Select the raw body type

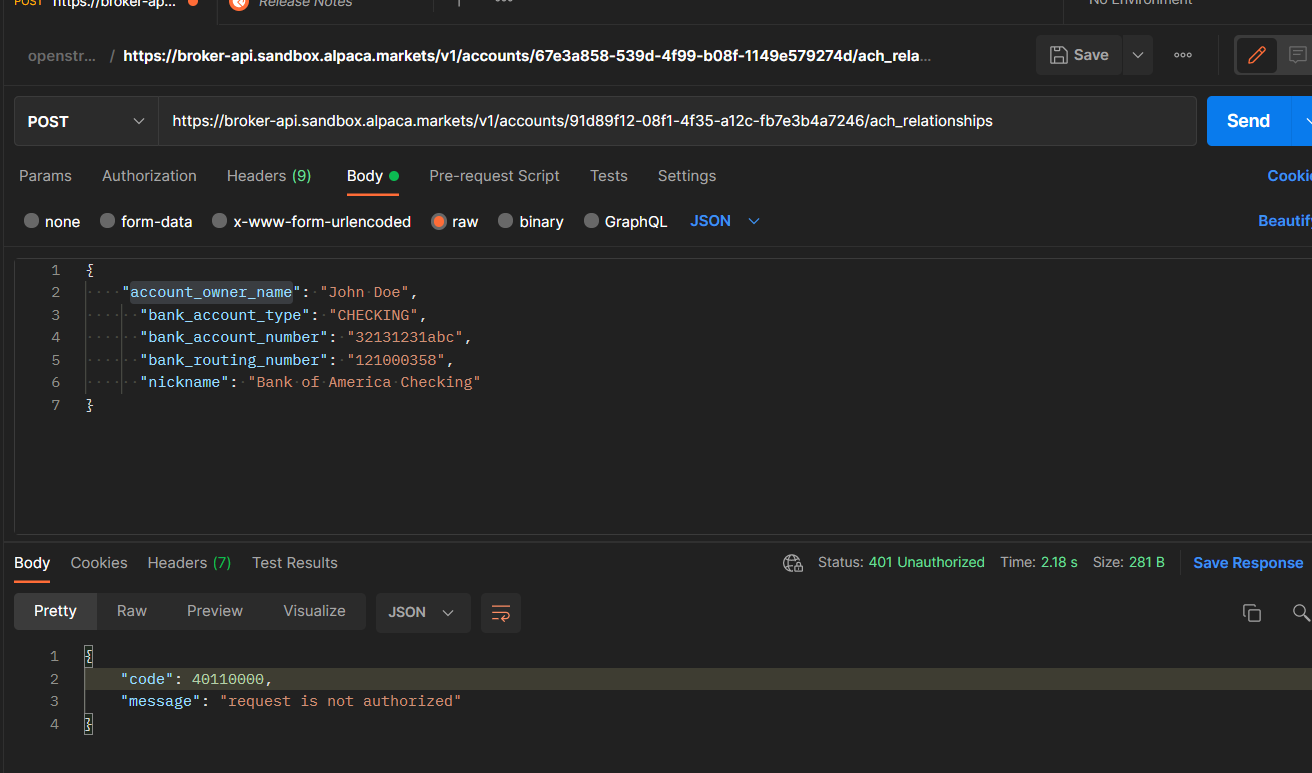[x=455, y=222]
